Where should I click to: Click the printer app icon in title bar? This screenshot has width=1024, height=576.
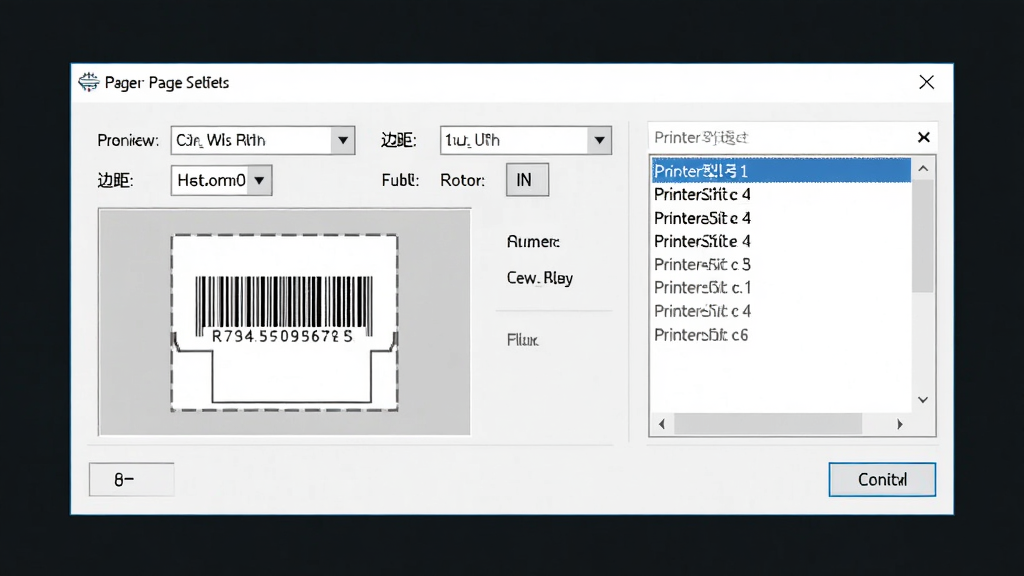pos(88,82)
